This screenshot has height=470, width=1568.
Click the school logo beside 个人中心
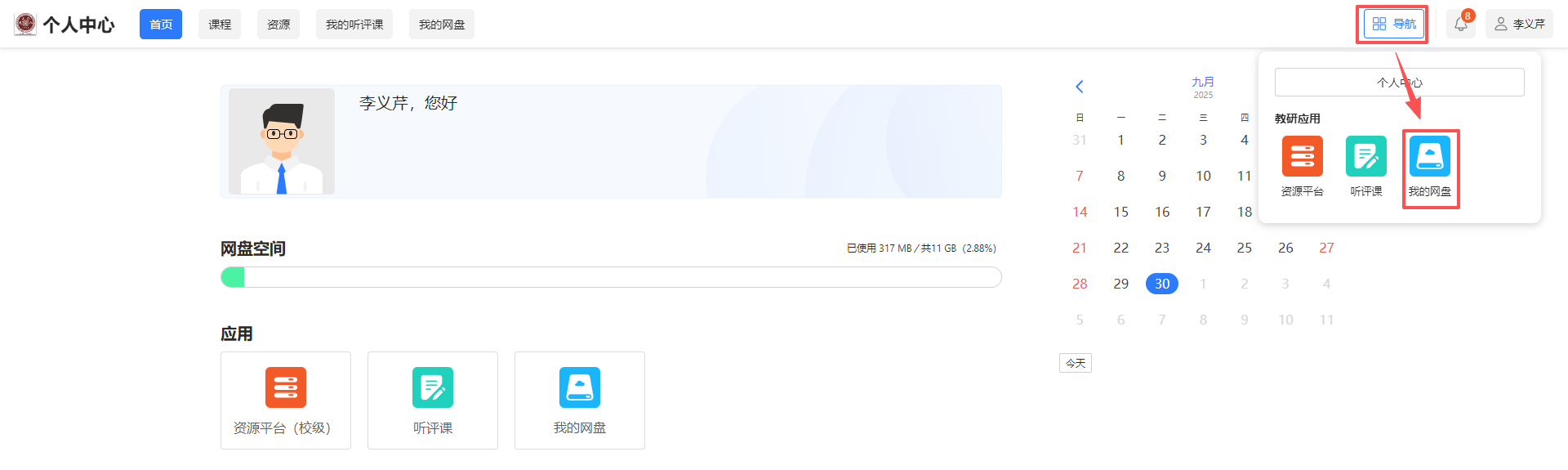tap(26, 25)
